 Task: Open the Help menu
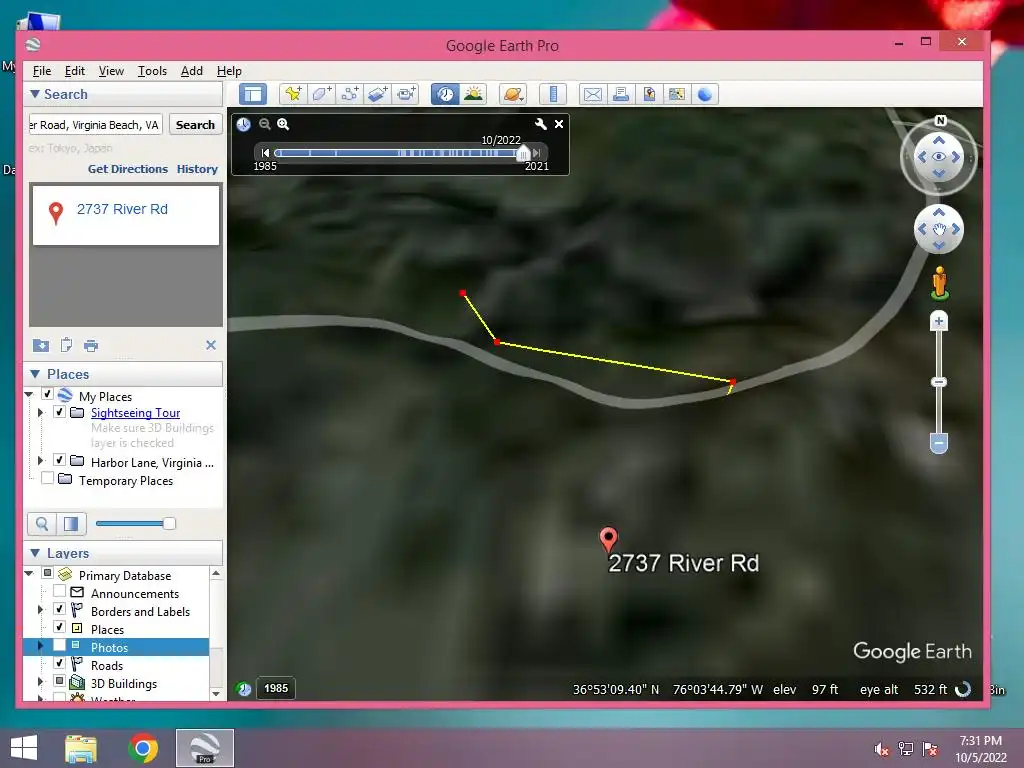click(x=229, y=71)
